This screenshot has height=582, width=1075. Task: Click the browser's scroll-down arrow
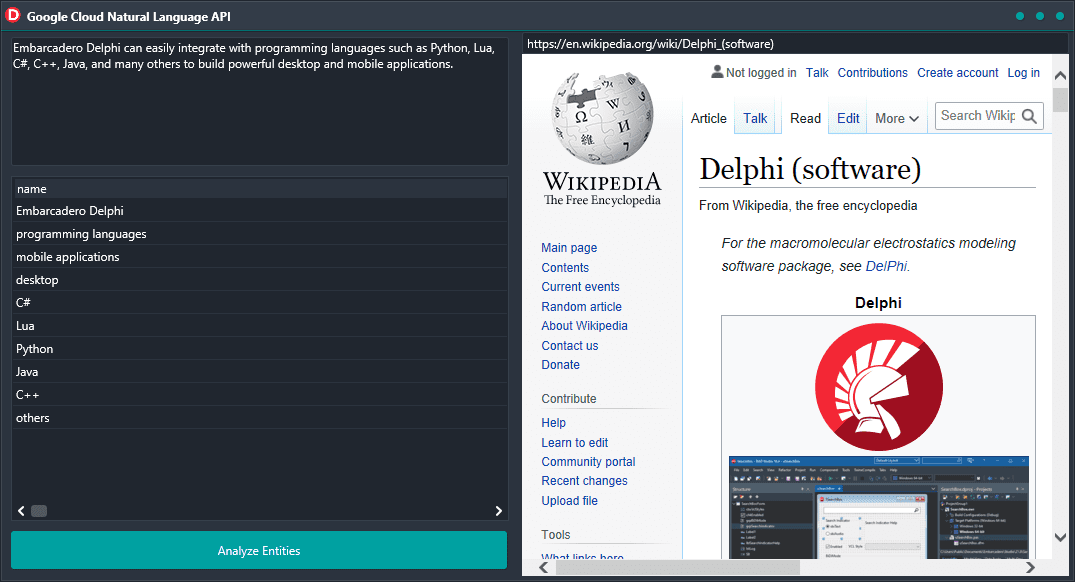pos(1060,537)
